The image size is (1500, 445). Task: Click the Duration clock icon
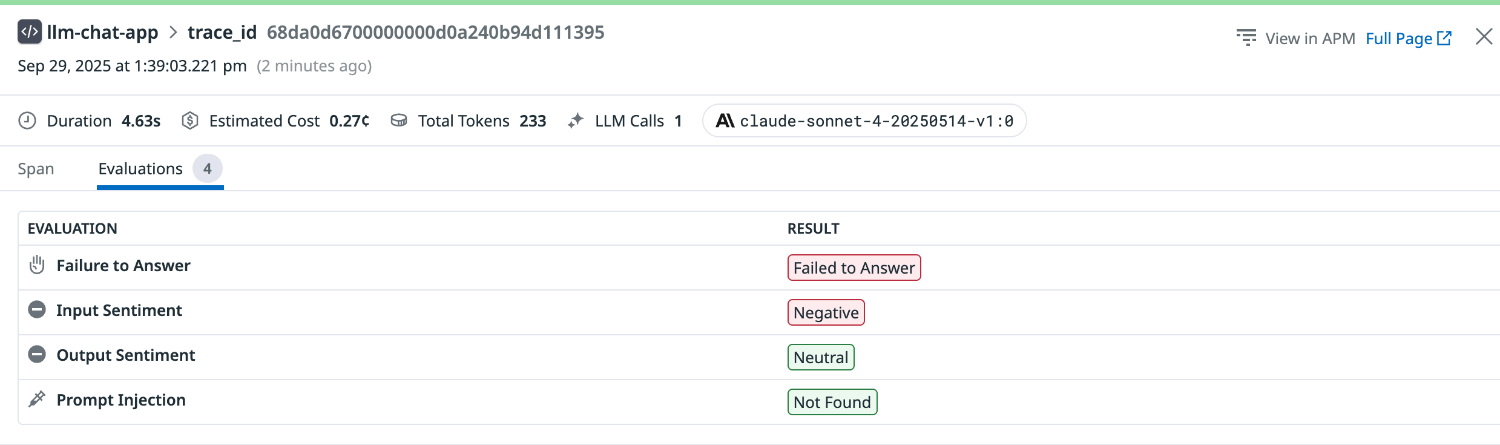pyautogui.click(x=28, y=121)
